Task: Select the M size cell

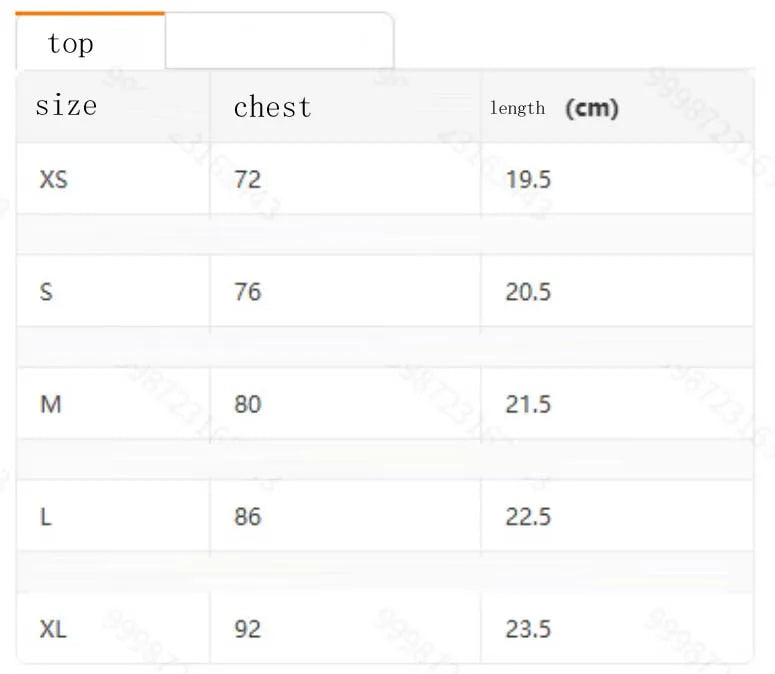Action: click(x=50, y=404)
